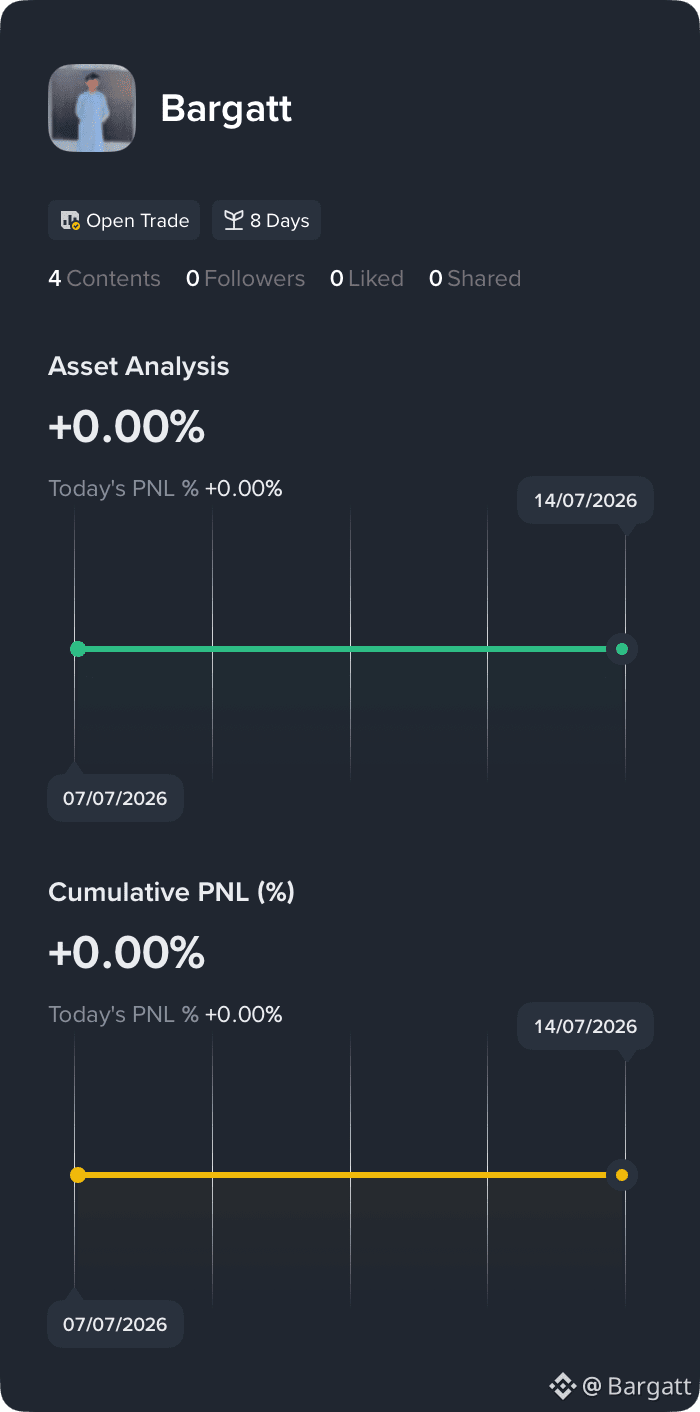Click the @ Bargatt watermark text

(637, 1386)
